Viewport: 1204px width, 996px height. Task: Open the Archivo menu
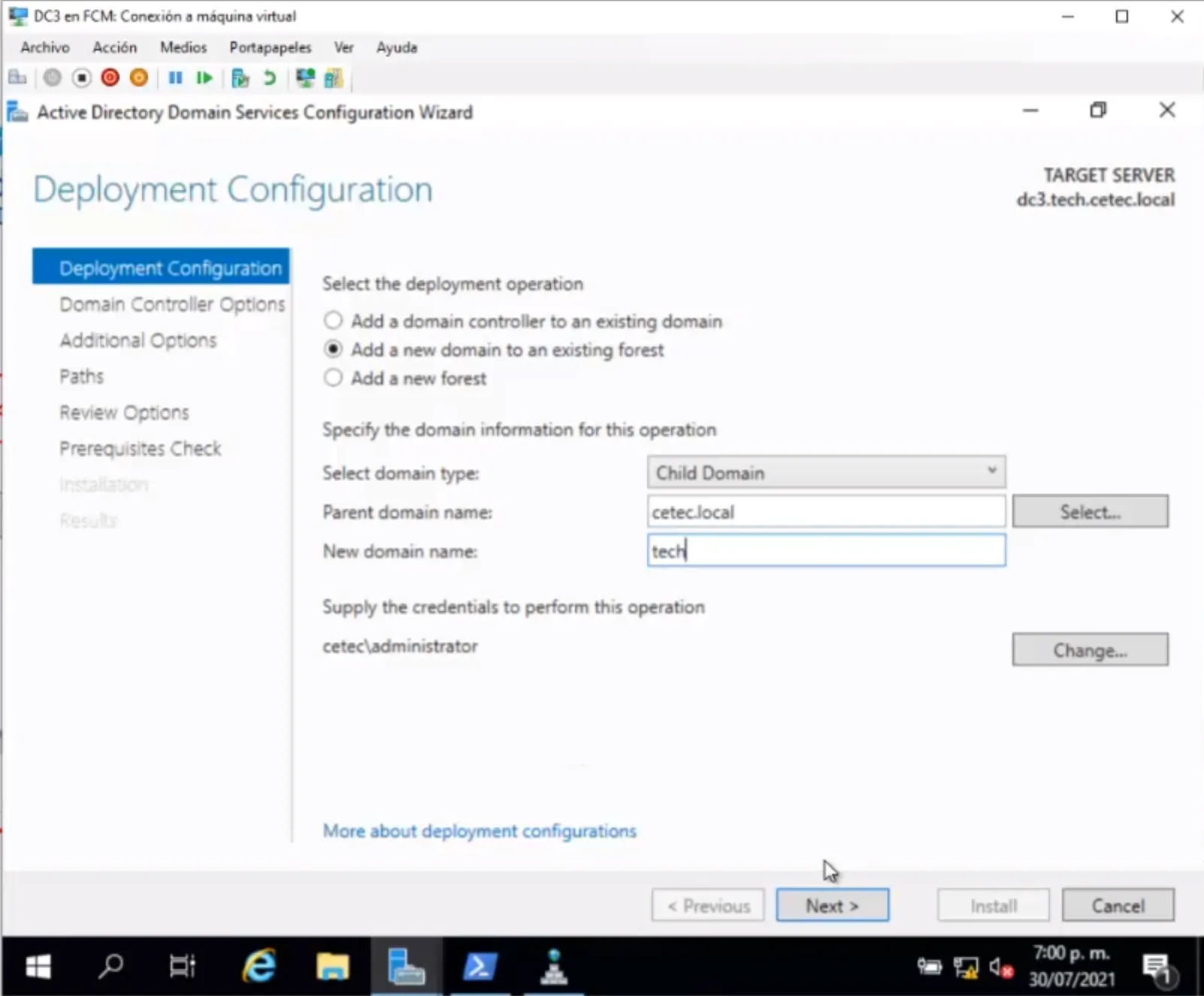(45, 47)
